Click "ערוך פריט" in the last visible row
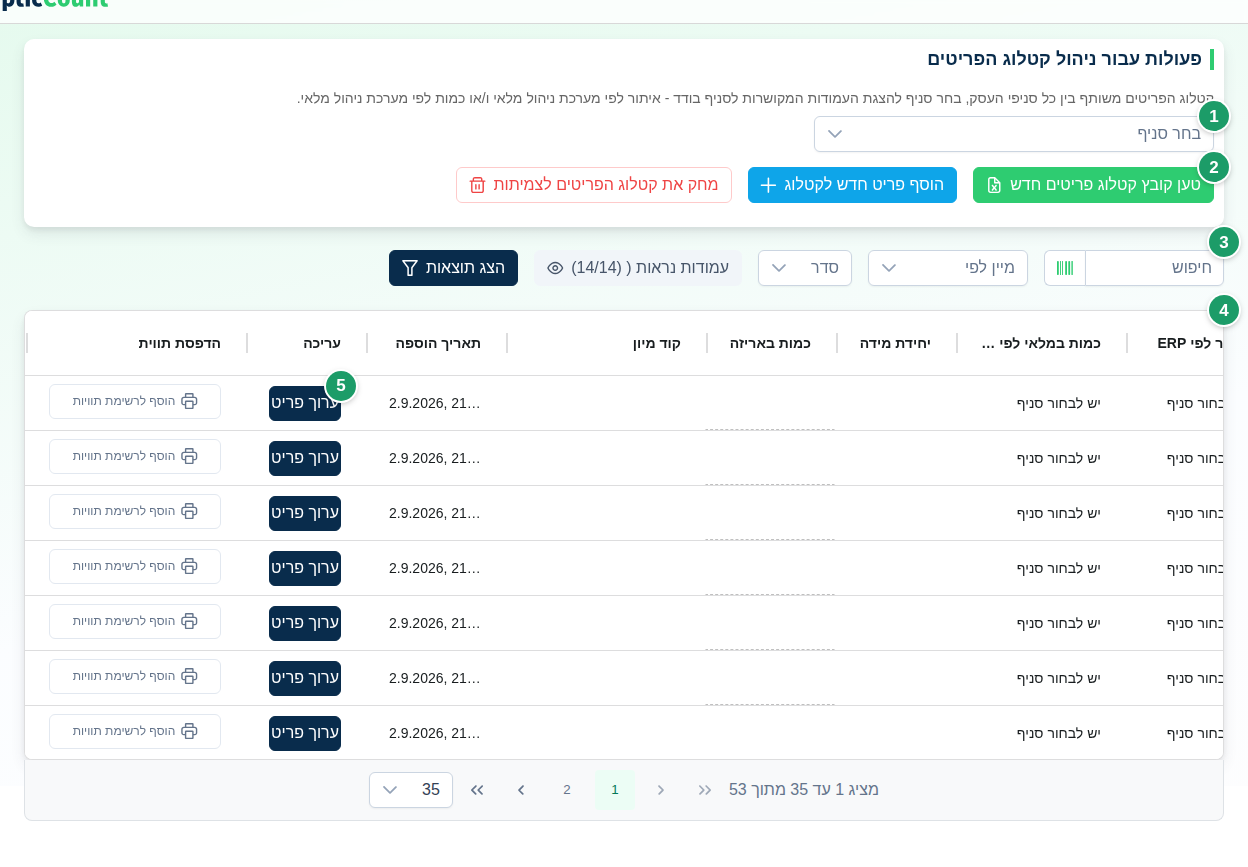1248x867 pixels. click(x=305, y=733)
